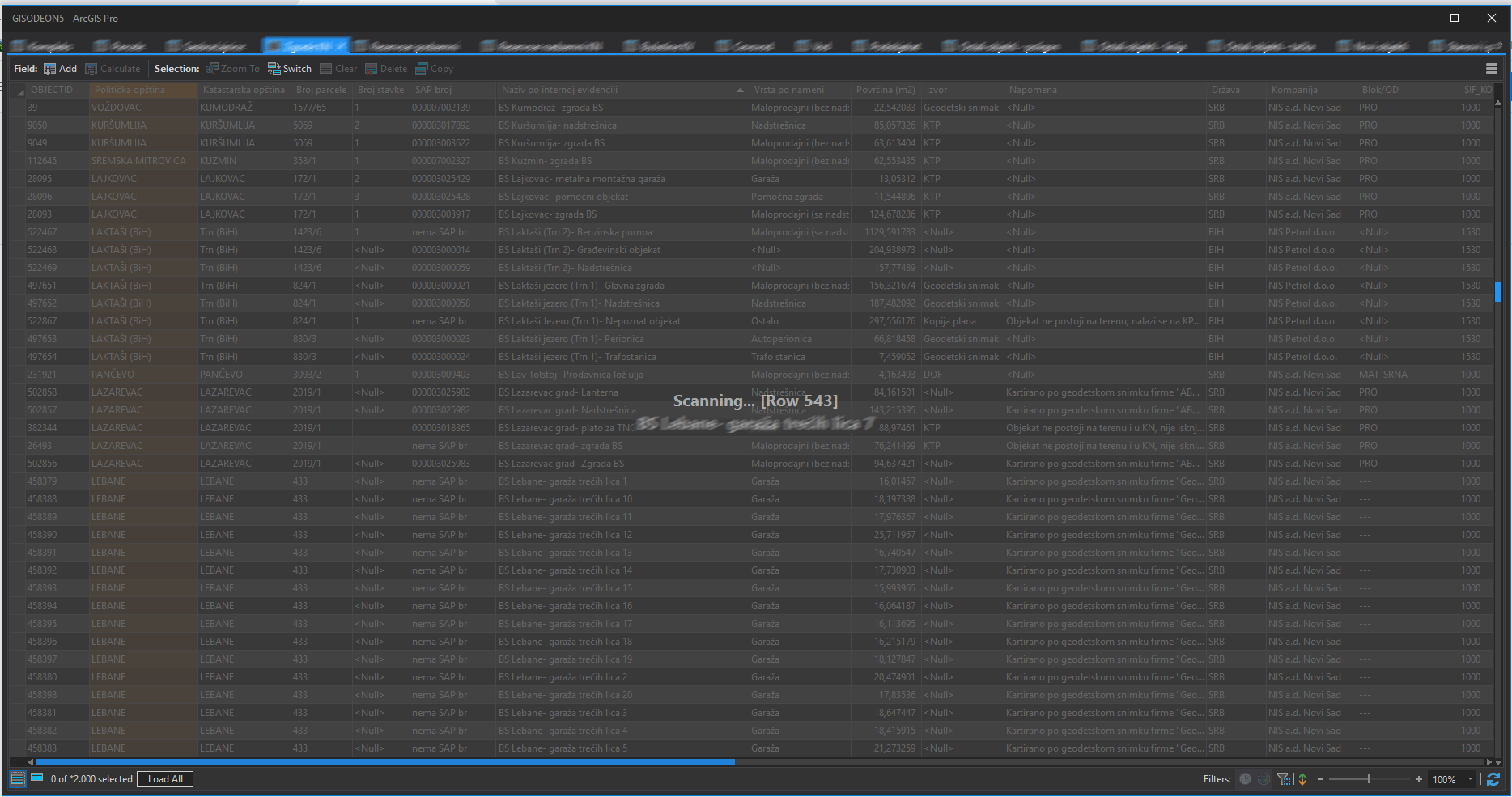Select row header of OBJECTID 112645
This screenshot has width=1512, height=797.
[x=18, y=161]
